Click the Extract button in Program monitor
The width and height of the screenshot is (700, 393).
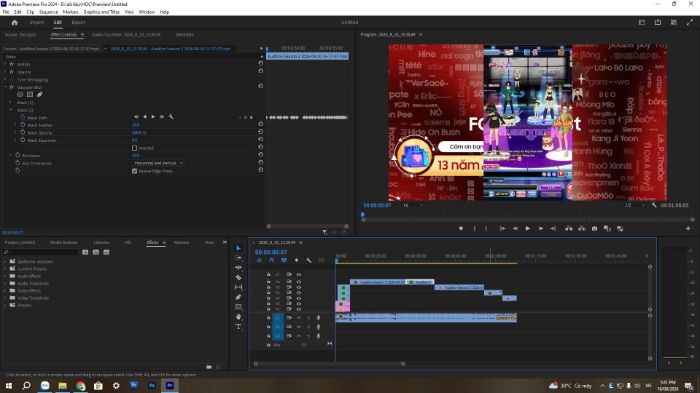582,229
